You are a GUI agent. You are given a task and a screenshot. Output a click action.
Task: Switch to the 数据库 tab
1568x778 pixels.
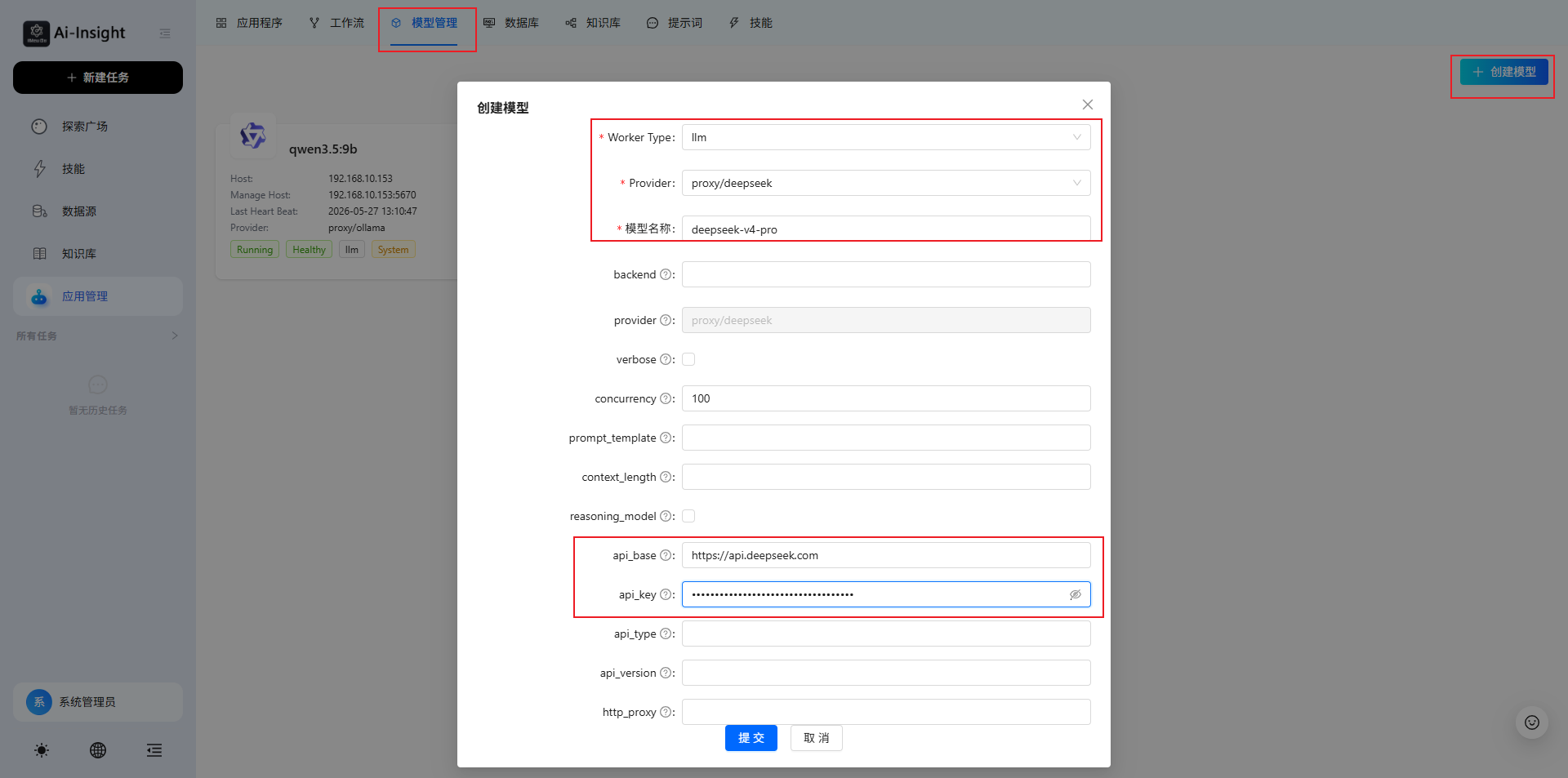click(x=511, y=23)
